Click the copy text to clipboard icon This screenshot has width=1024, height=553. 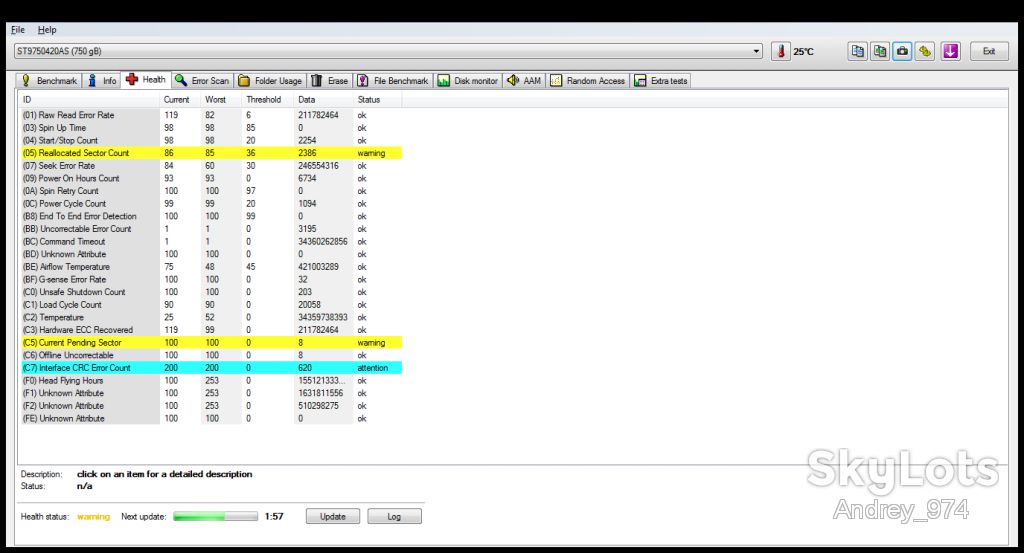click(857, 51)
